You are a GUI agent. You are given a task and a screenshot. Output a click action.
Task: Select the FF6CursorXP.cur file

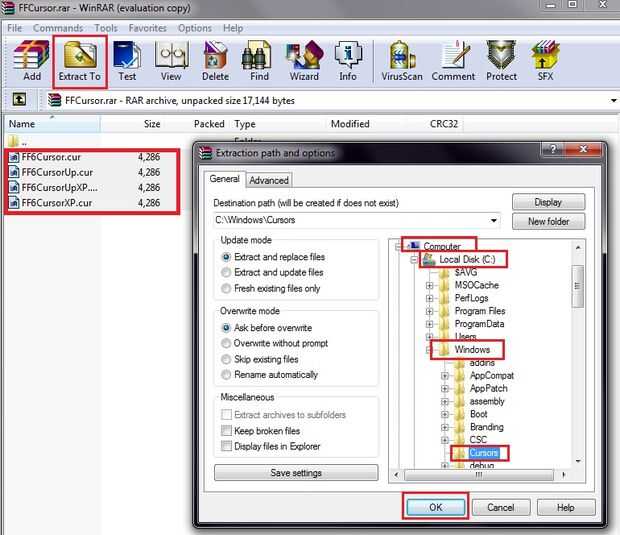pos(51,203)
